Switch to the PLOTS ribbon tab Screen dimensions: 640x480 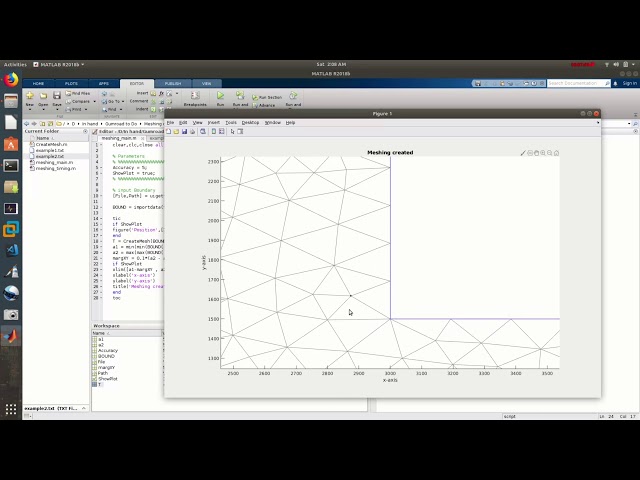tap(71, 83)
